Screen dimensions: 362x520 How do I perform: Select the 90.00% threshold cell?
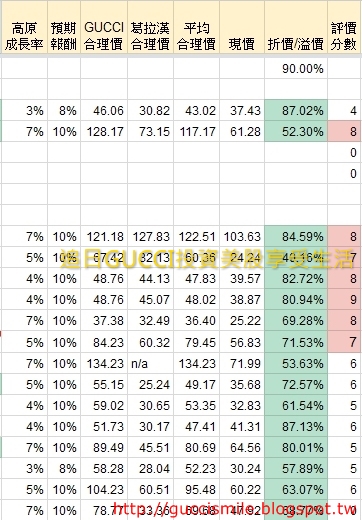pyautogui.click(x=296, y=68)
